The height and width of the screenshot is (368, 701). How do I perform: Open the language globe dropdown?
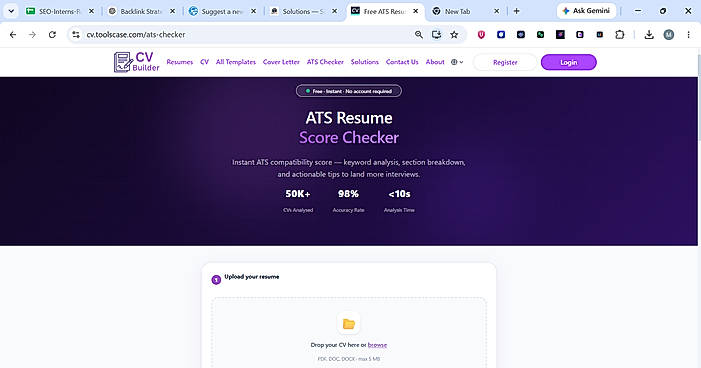click(x=457, y=62)
